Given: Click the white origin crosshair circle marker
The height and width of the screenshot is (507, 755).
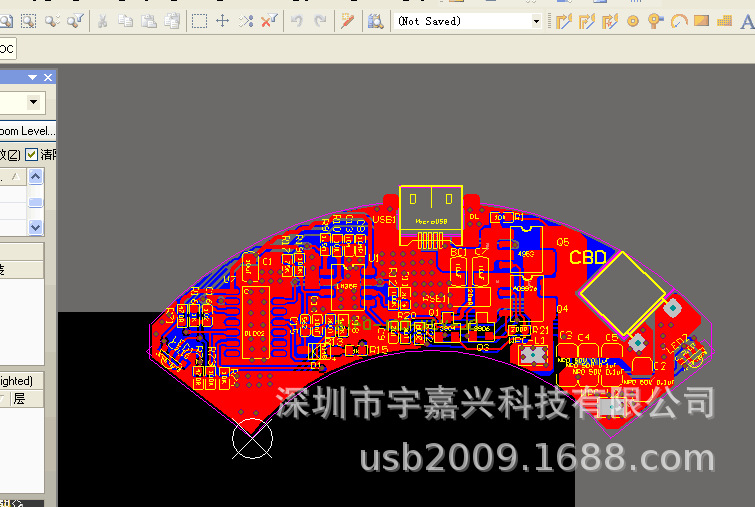Looking at the screenshot, I should [252, 439].
